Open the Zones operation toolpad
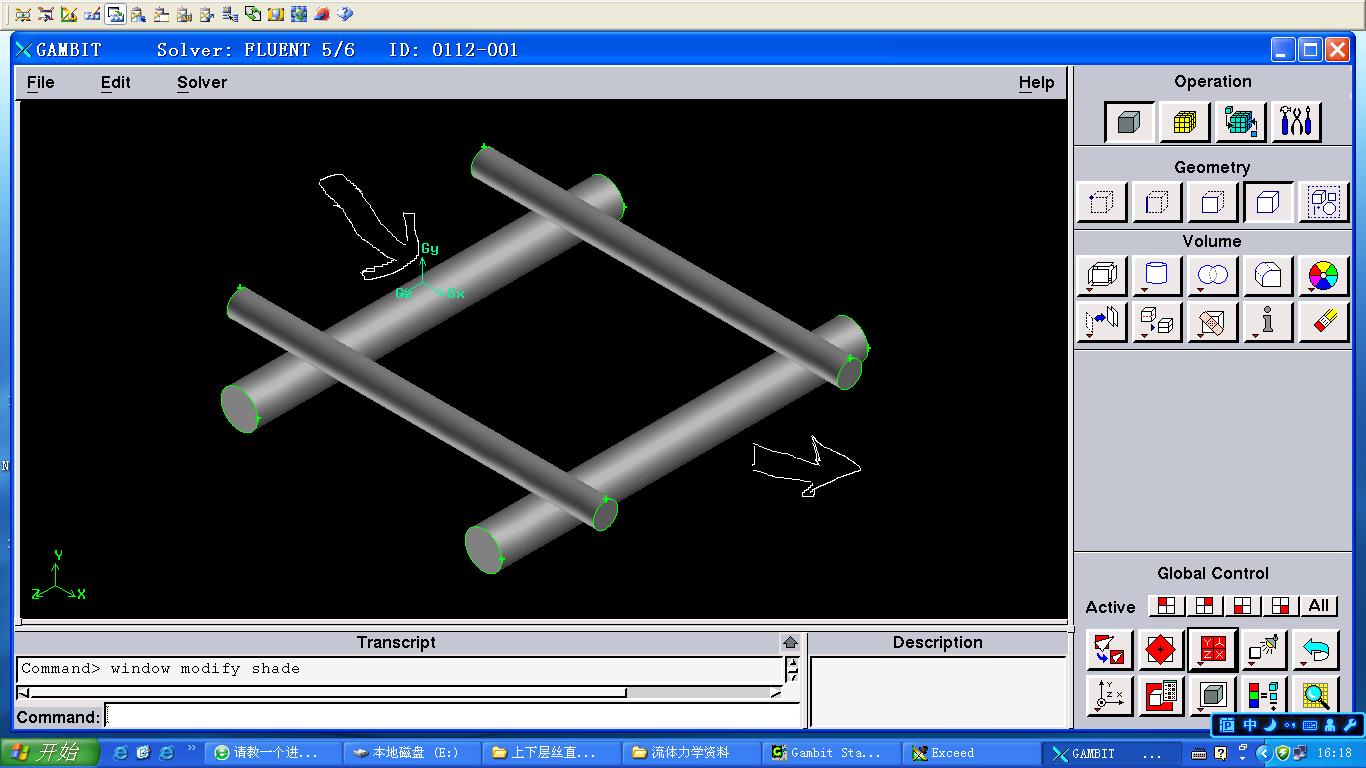This screenshot has height=768, width=1366. 1240,122
